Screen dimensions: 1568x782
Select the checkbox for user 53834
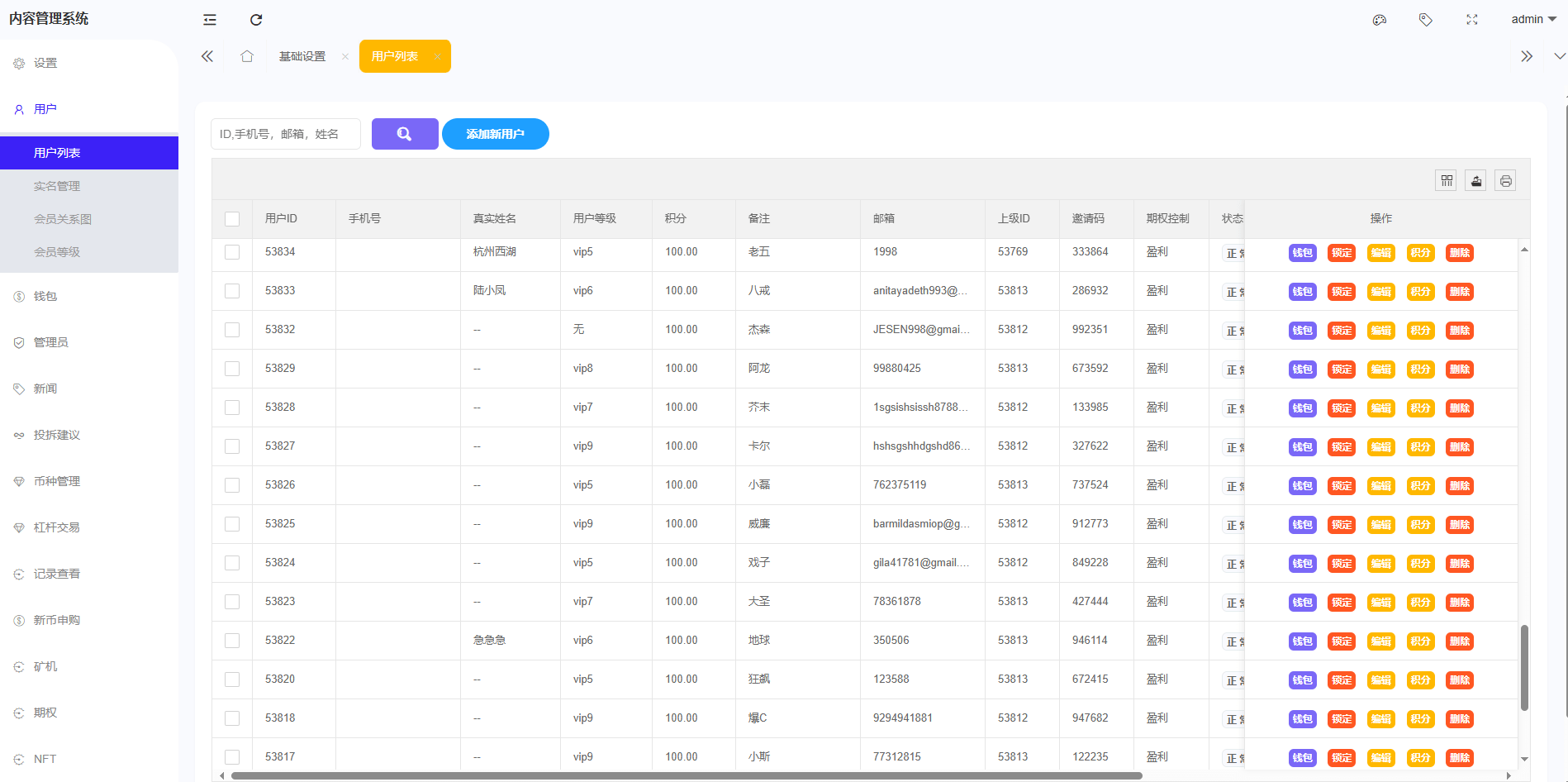pyautogui.click(x=232, y=252)
